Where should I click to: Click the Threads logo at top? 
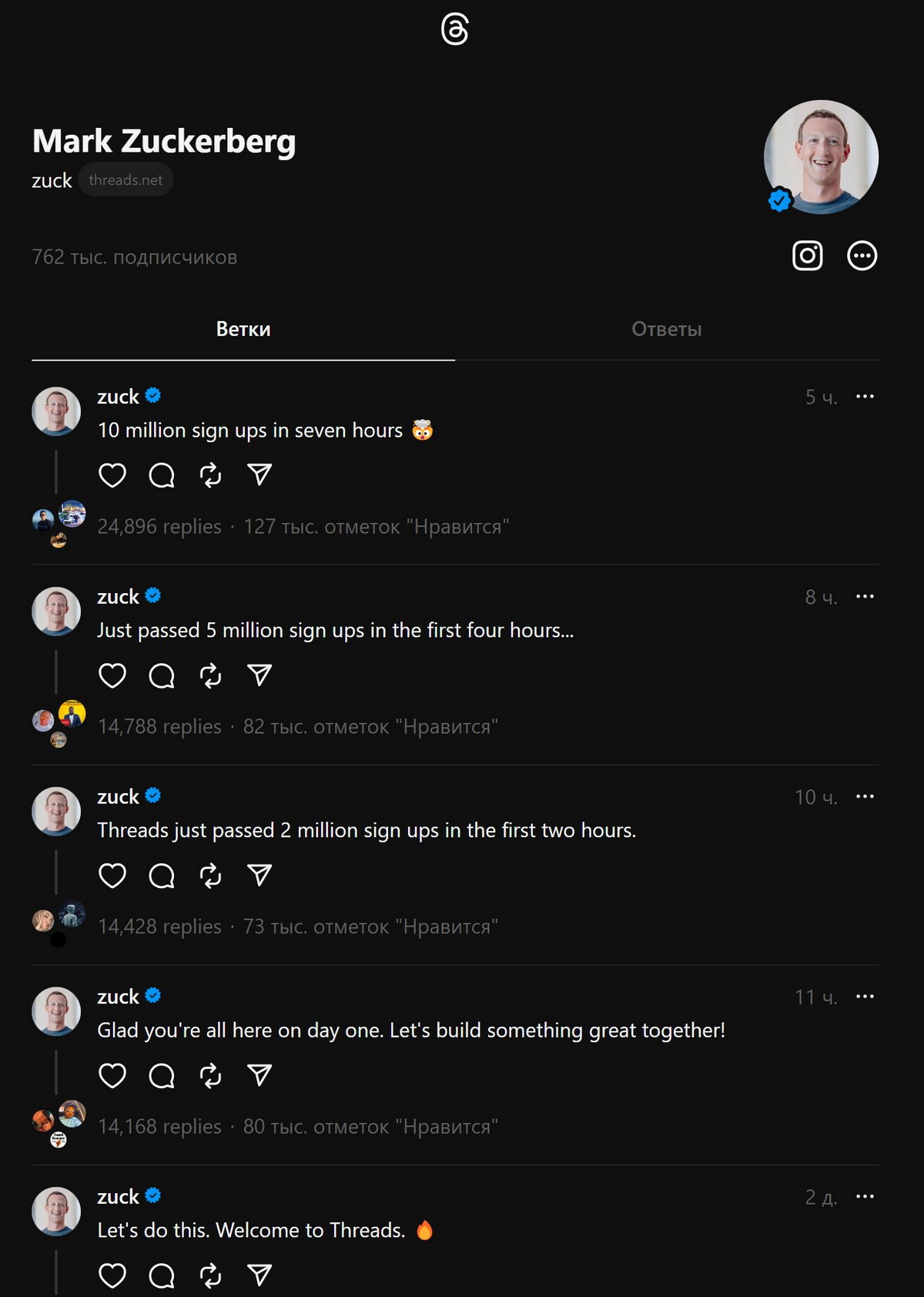coord(454,30)
